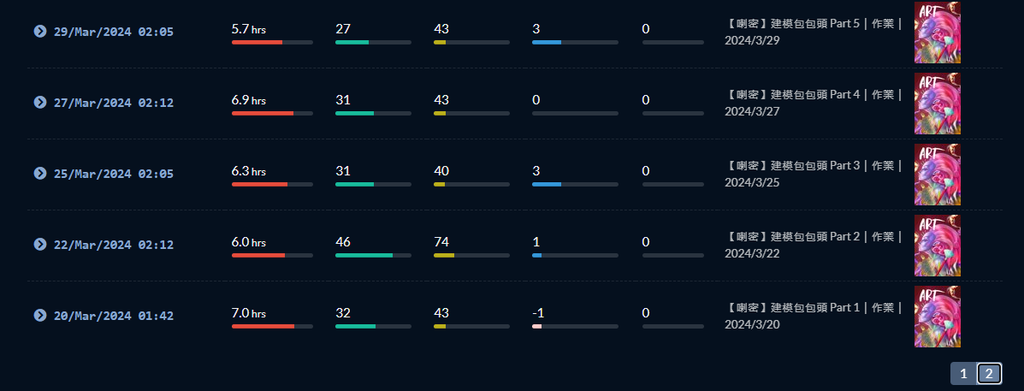Open the Part 4 stream thumbnail
Image resolution: width=1024 pixels, height=391 pixels.
(937, 103)
